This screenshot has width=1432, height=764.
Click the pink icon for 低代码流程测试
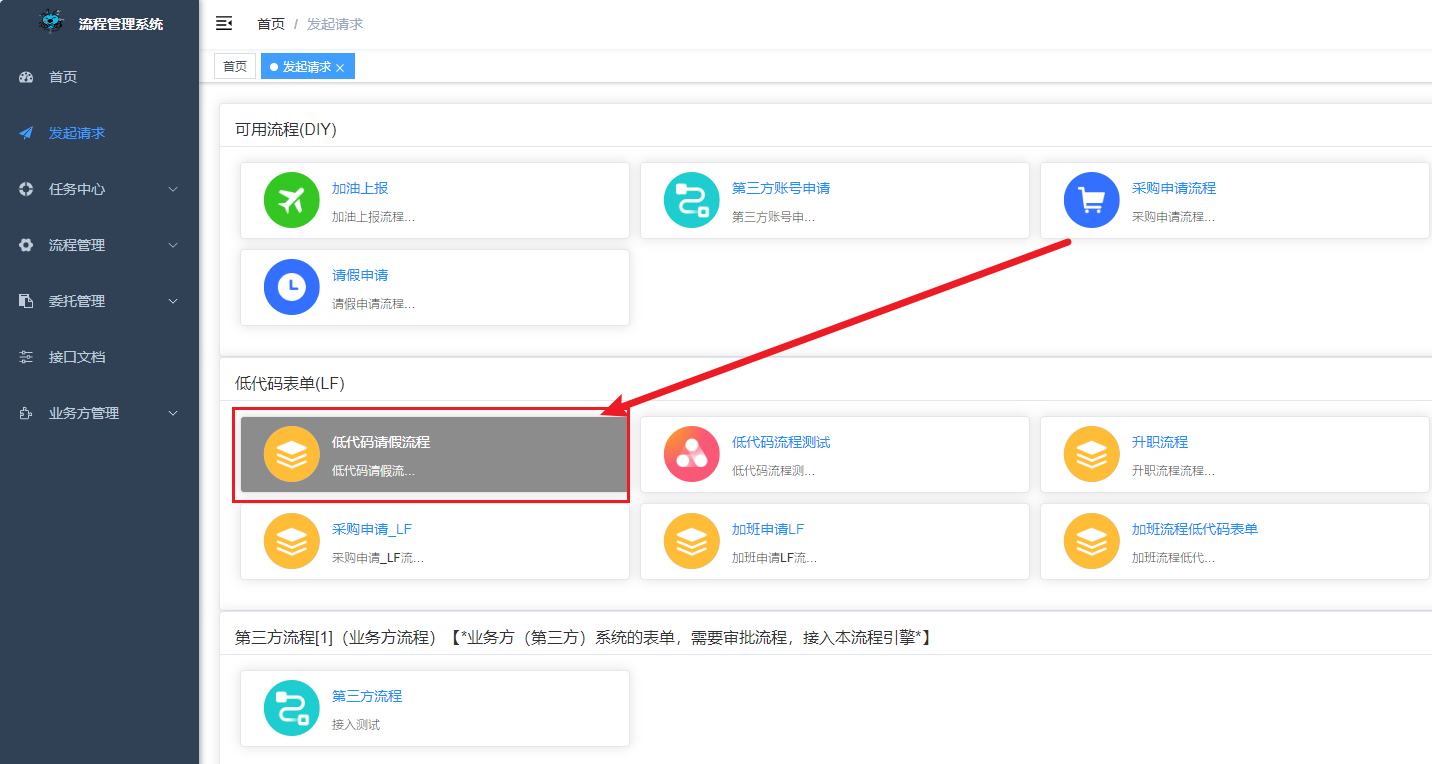(691, 454)
